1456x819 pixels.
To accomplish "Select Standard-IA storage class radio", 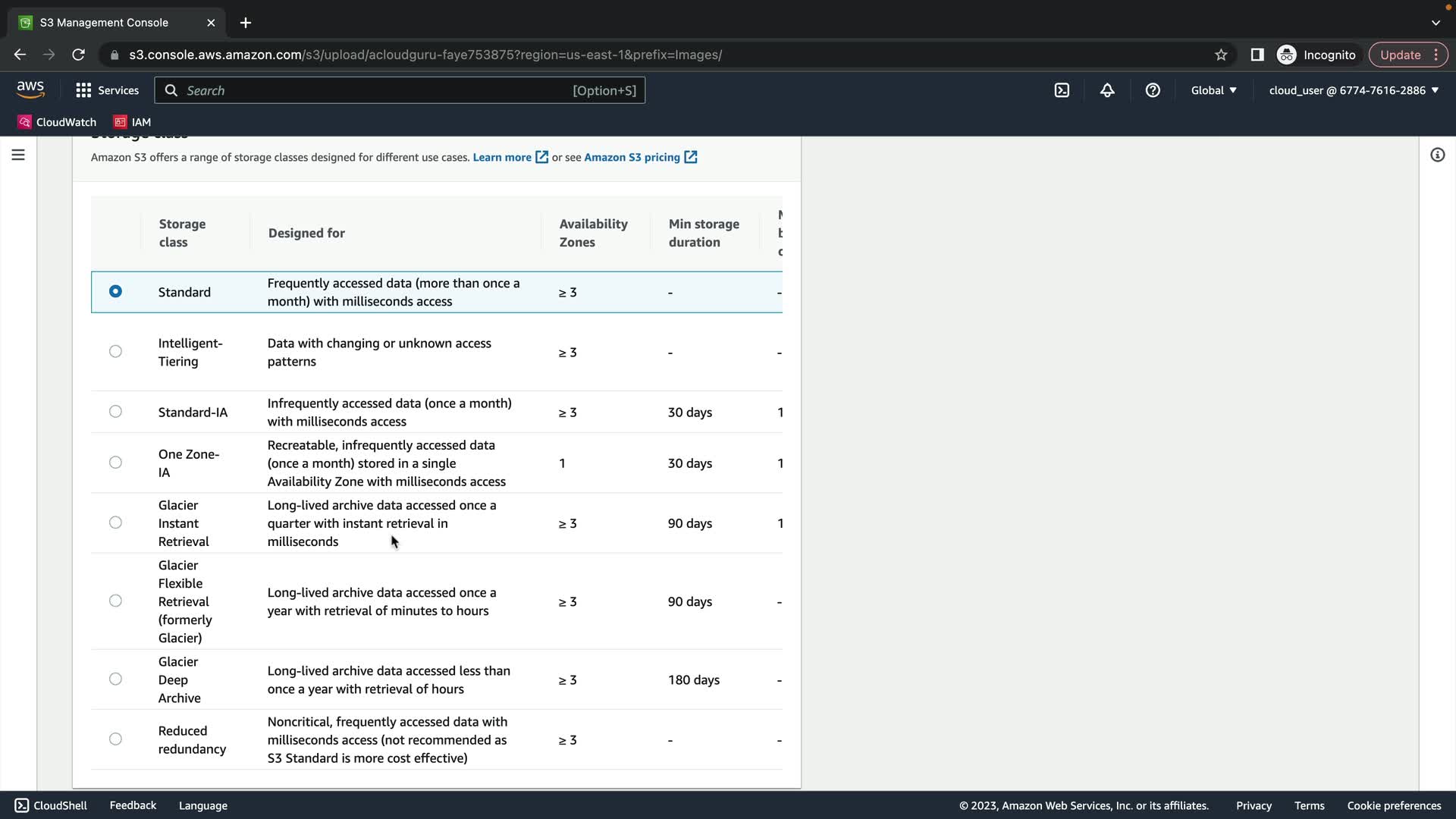I will pyautogui.click(x=115, y=411).
